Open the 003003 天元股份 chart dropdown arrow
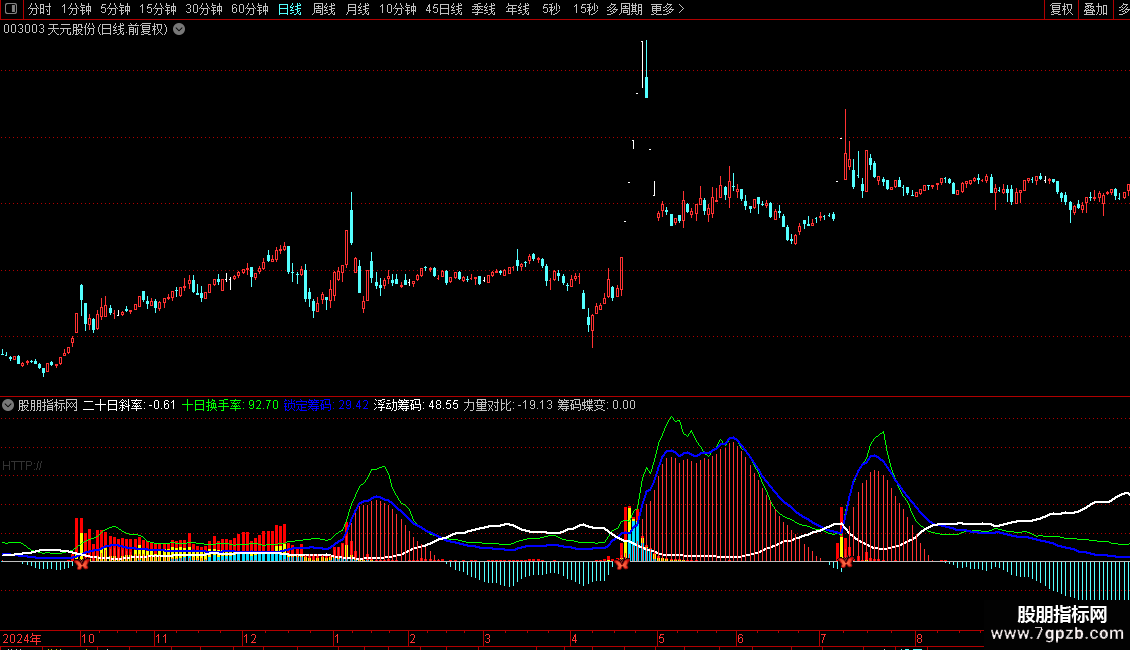Viewport: 1130px width, 650px height. (x=179, y=29)
